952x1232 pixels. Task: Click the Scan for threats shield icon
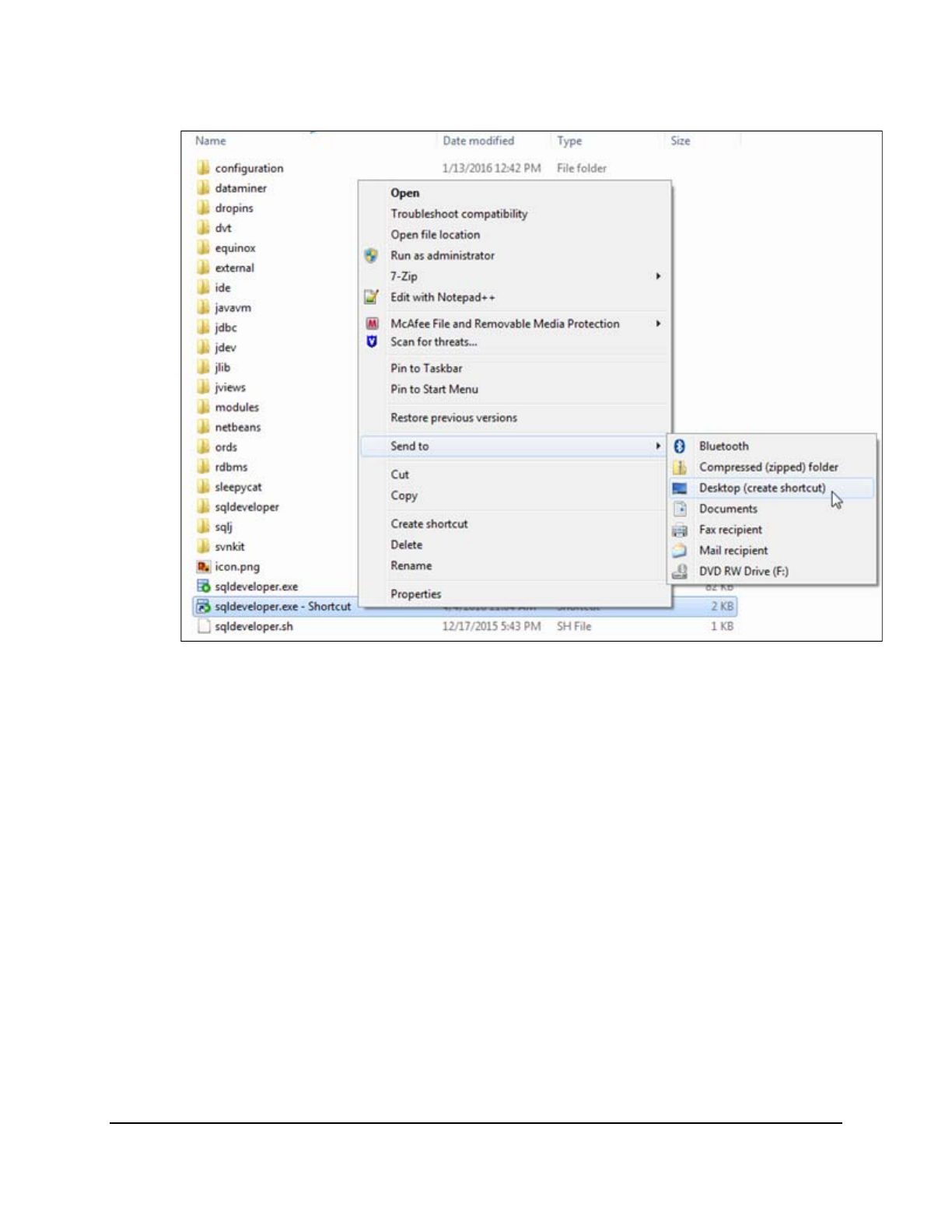[x=372, y=341]
